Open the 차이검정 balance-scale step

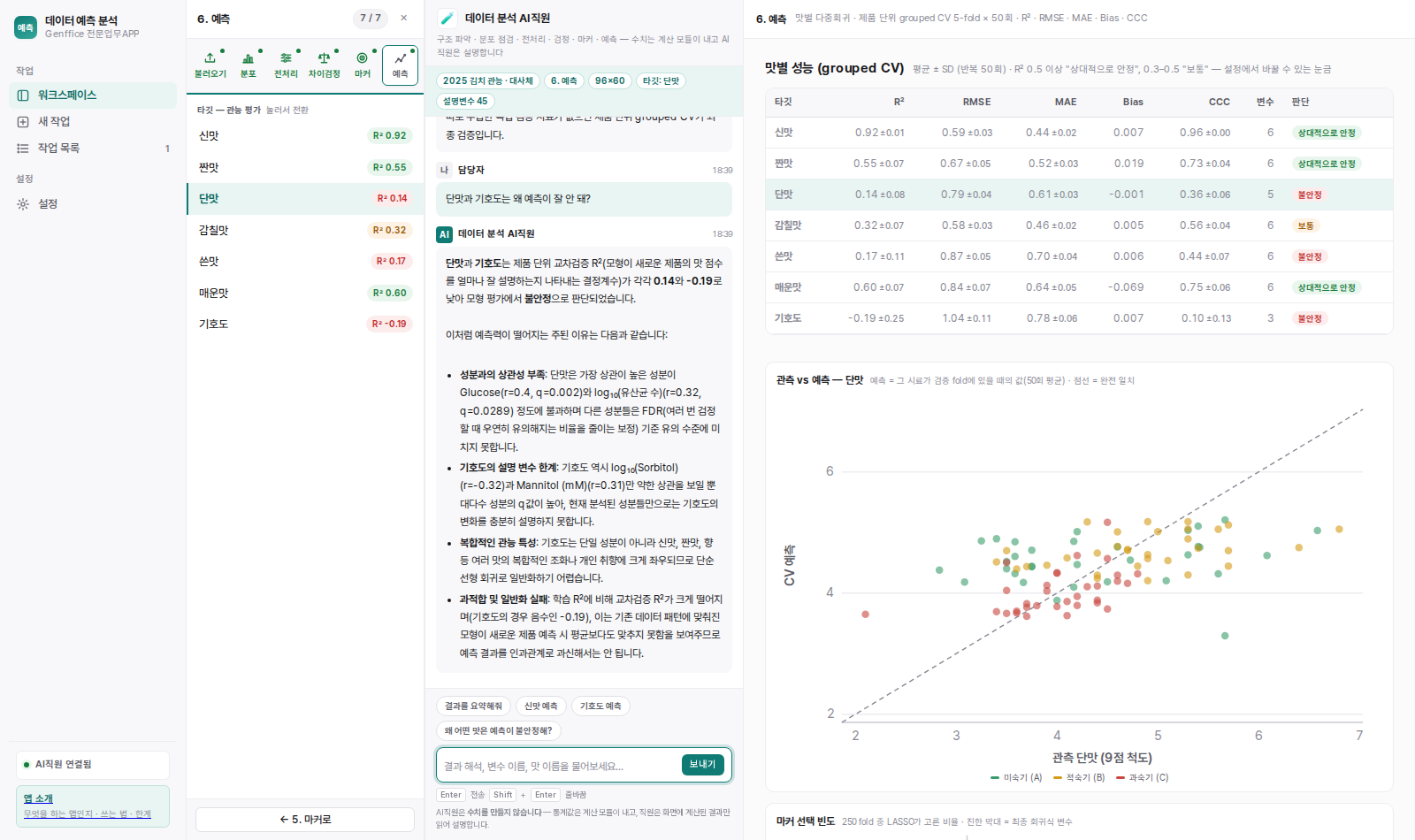[x=325, y=65]
